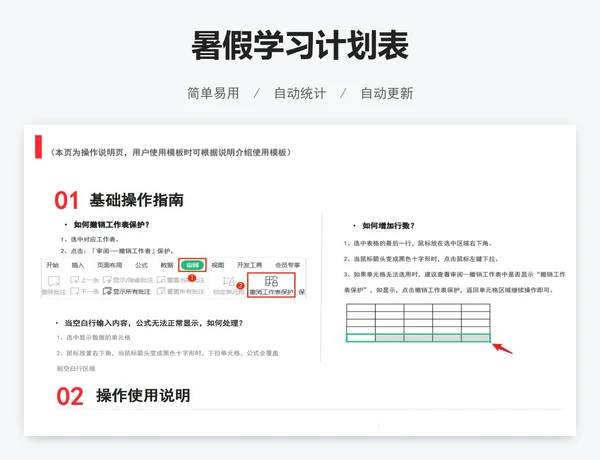Open the 开始 ribbon tab
The width and height of the screenshot is (600, 460).
point(52,265)
